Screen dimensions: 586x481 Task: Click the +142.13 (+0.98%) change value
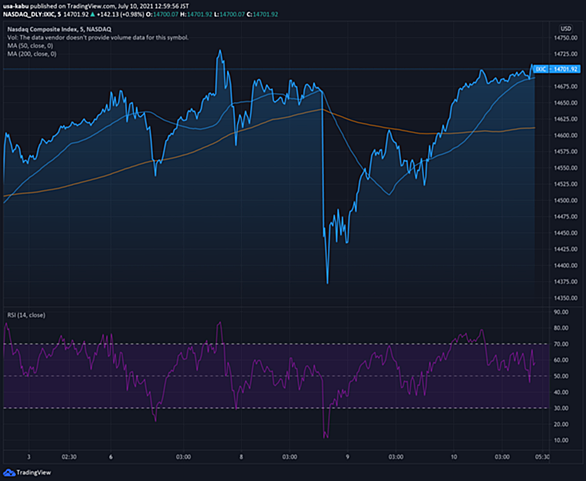pos(120,14)
